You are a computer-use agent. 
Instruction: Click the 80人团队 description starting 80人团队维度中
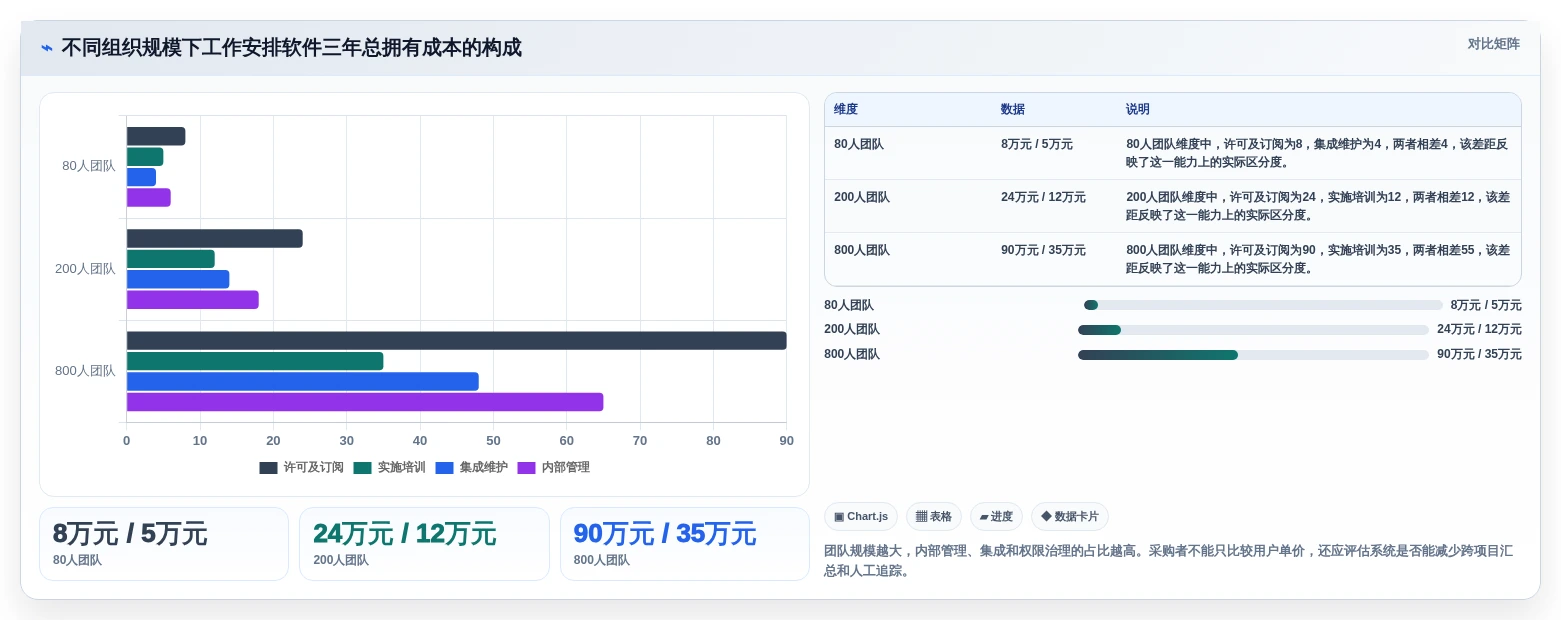[1318, 153]
